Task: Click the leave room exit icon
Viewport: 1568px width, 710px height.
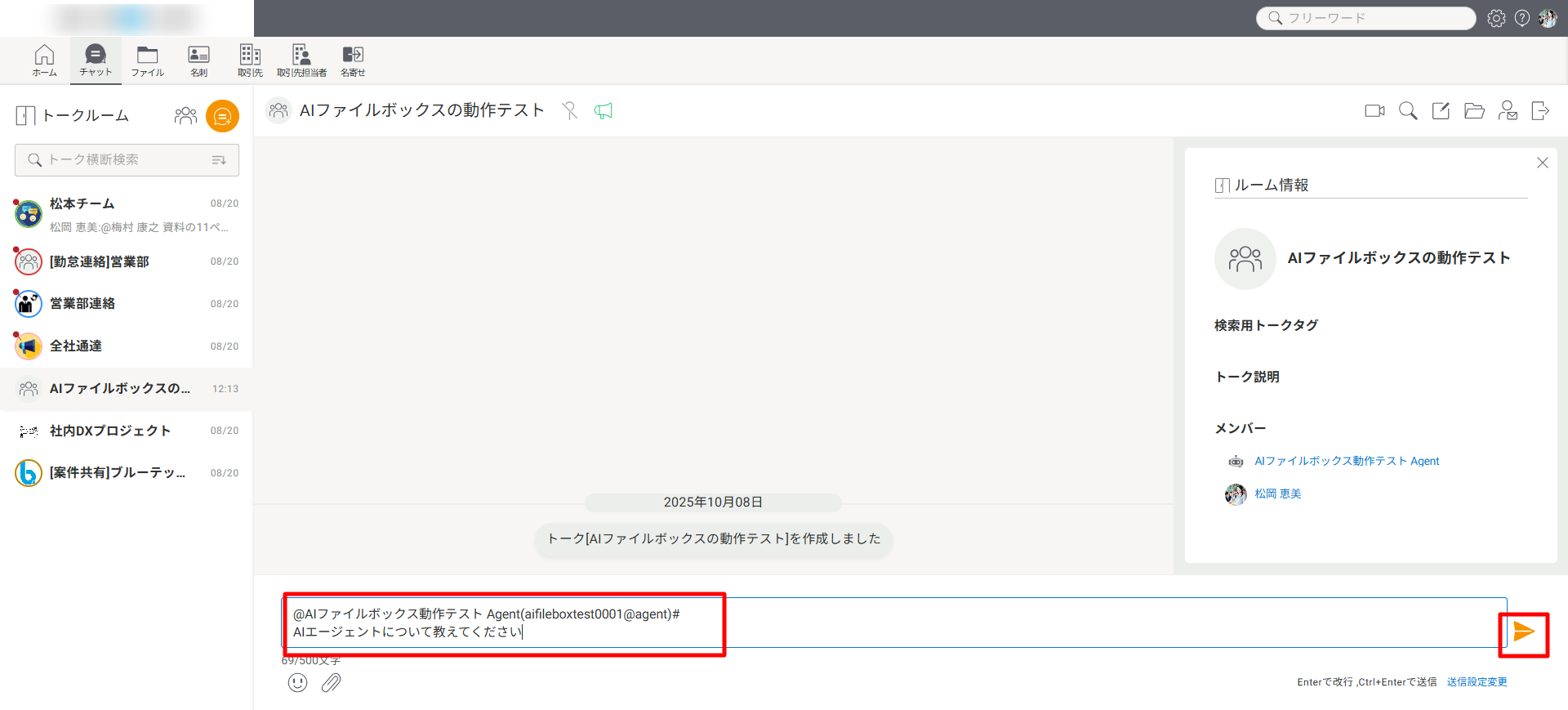Action: coord(1540,111)
